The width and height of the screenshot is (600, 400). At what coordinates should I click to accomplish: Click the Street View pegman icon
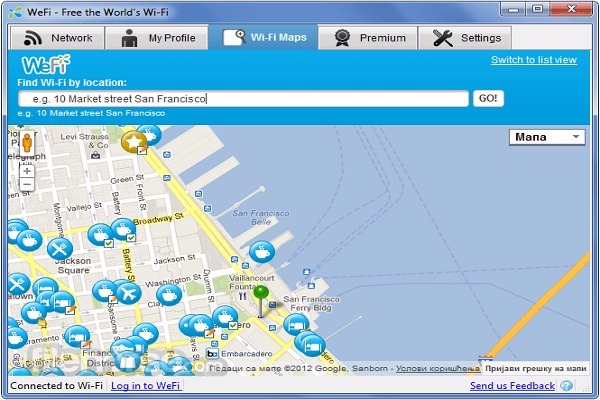27,143
